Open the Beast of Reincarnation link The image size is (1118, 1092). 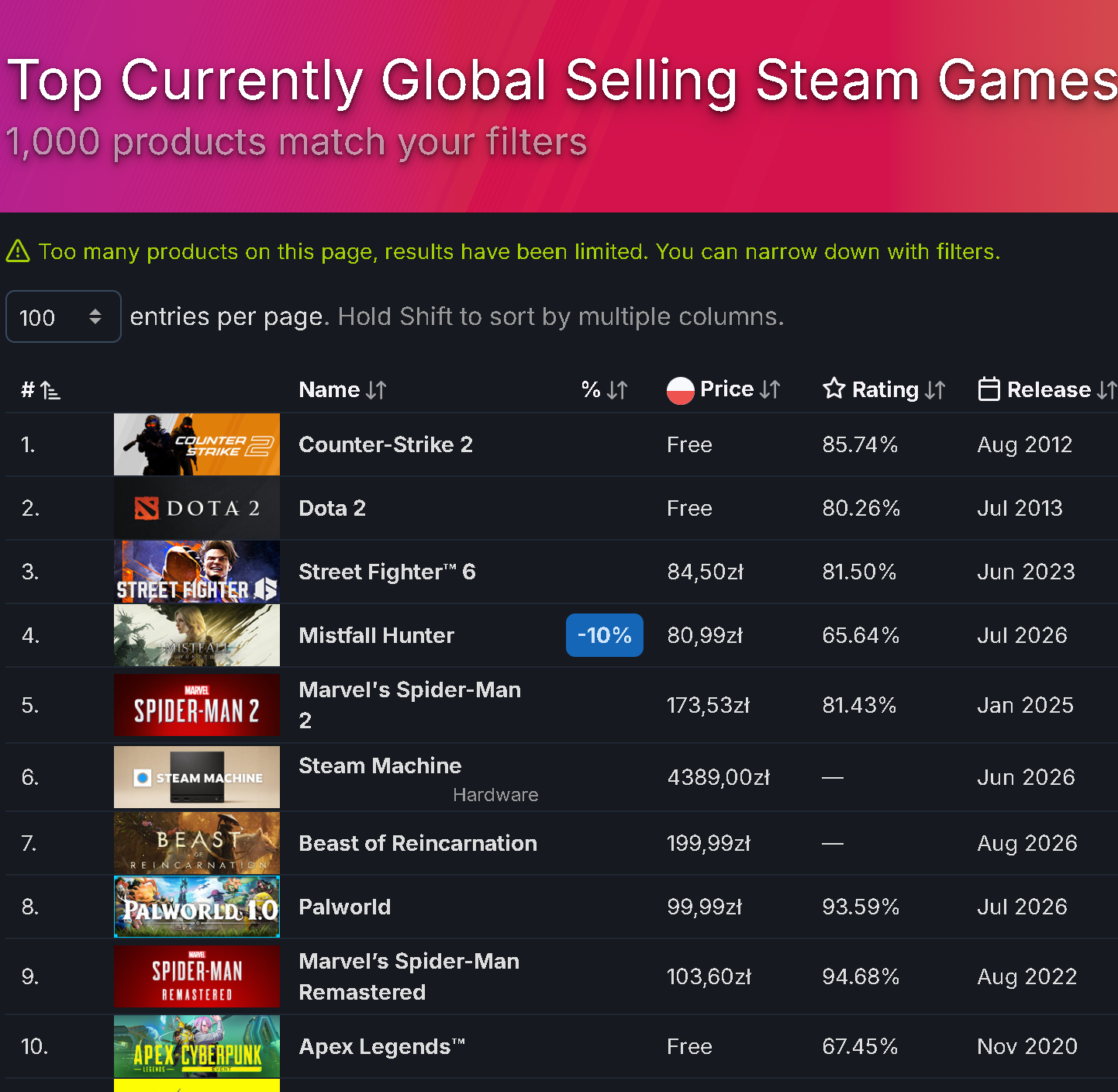coord(418,843)
